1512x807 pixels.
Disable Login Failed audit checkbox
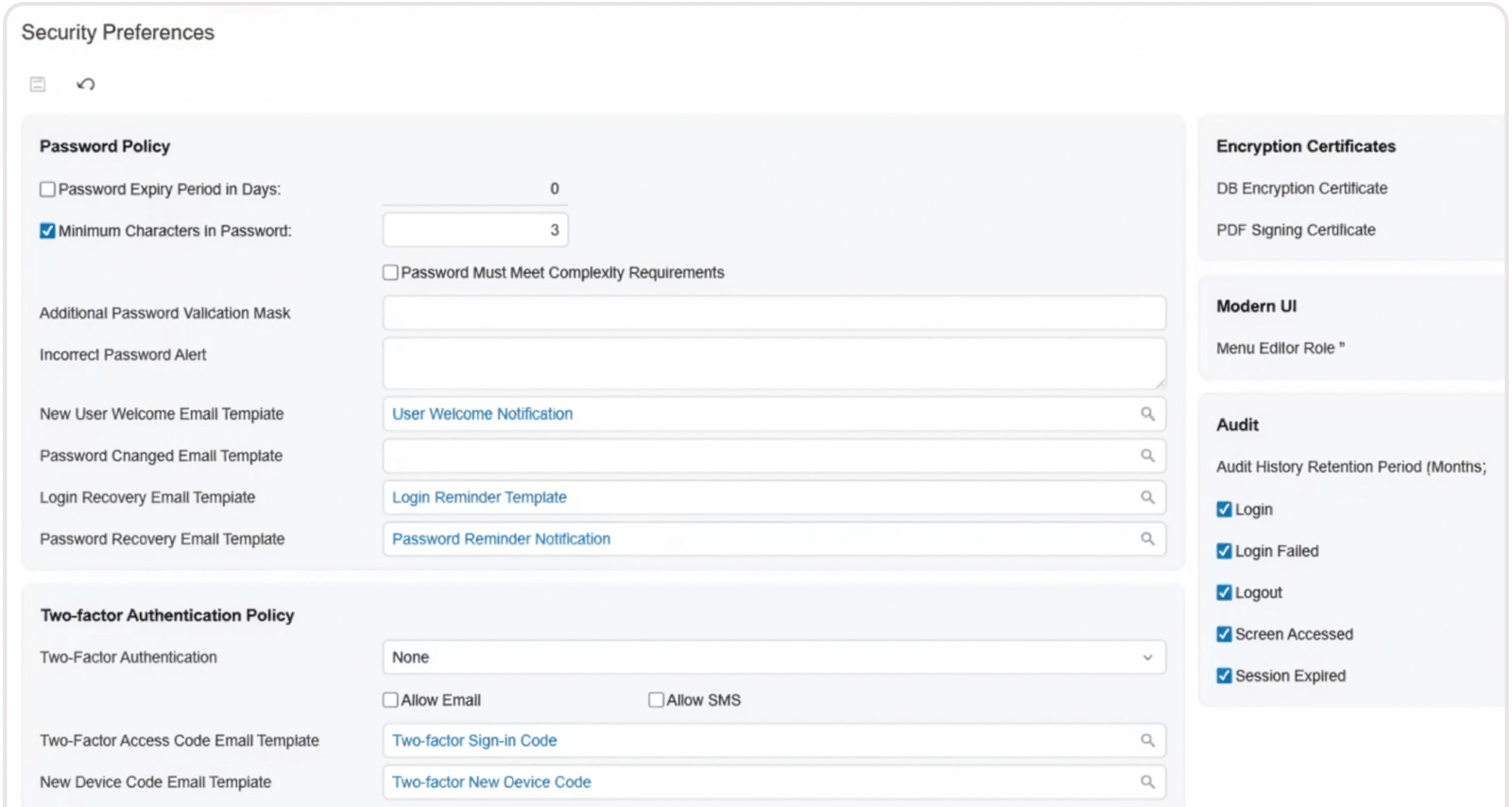click(1224, 551)
